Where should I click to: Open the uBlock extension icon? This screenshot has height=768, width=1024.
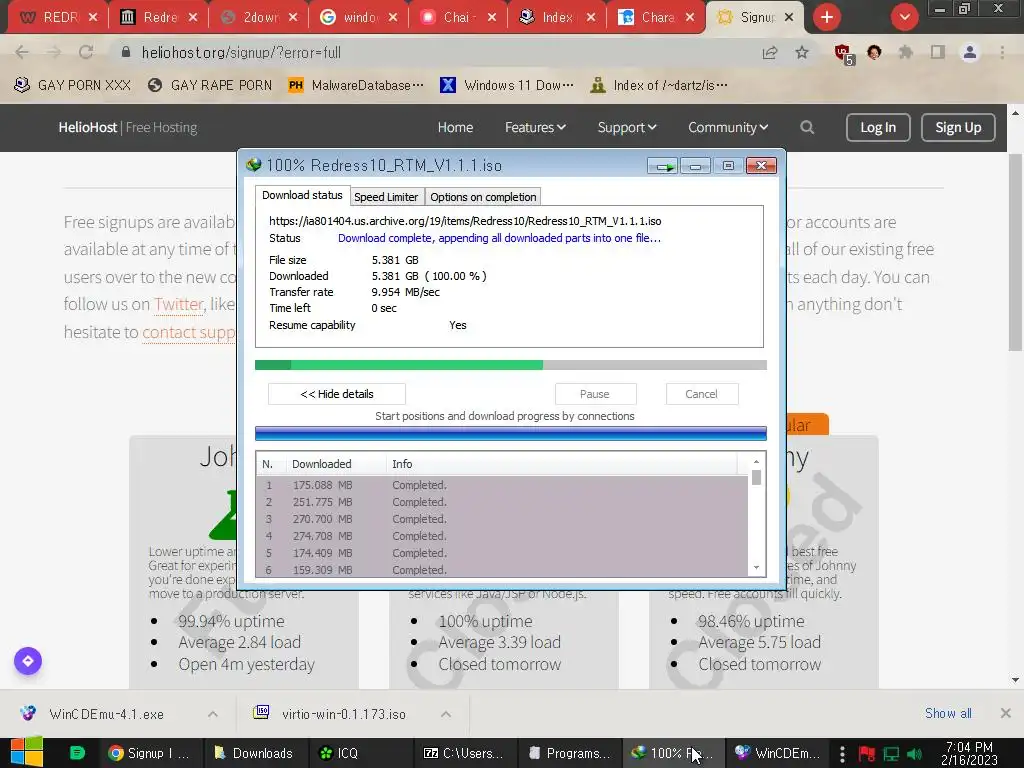843,53
